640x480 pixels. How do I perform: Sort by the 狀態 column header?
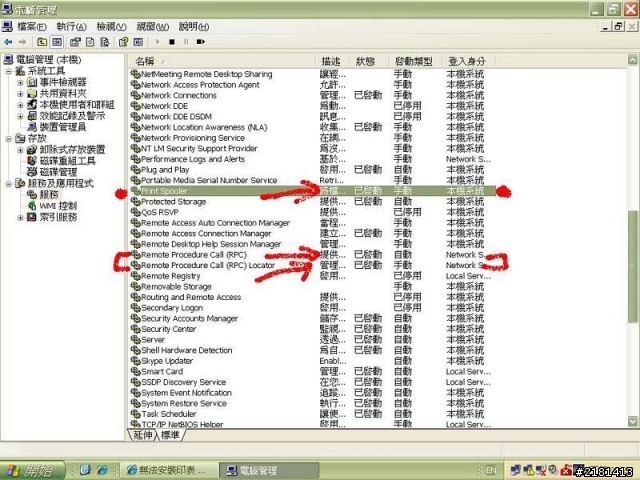point(369,62)
